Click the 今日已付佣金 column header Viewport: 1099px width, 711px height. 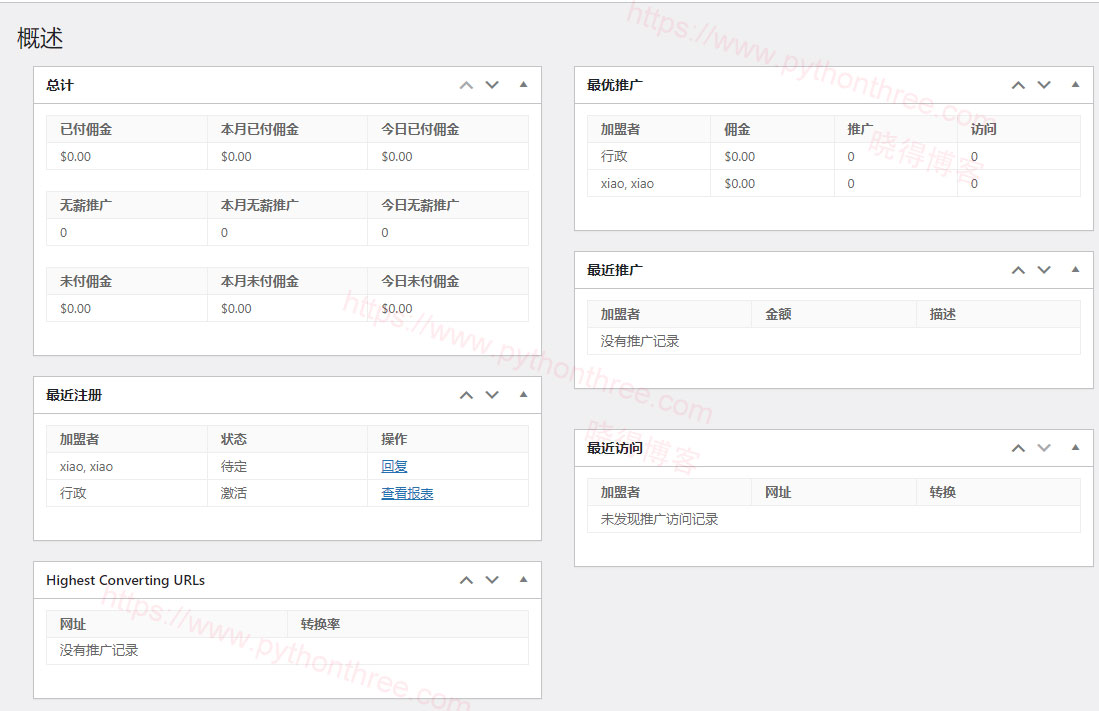coord(420,129)
